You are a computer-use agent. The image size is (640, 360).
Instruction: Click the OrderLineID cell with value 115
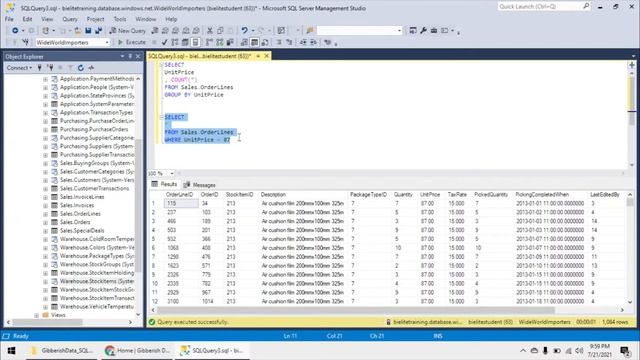tap(181, 203)
